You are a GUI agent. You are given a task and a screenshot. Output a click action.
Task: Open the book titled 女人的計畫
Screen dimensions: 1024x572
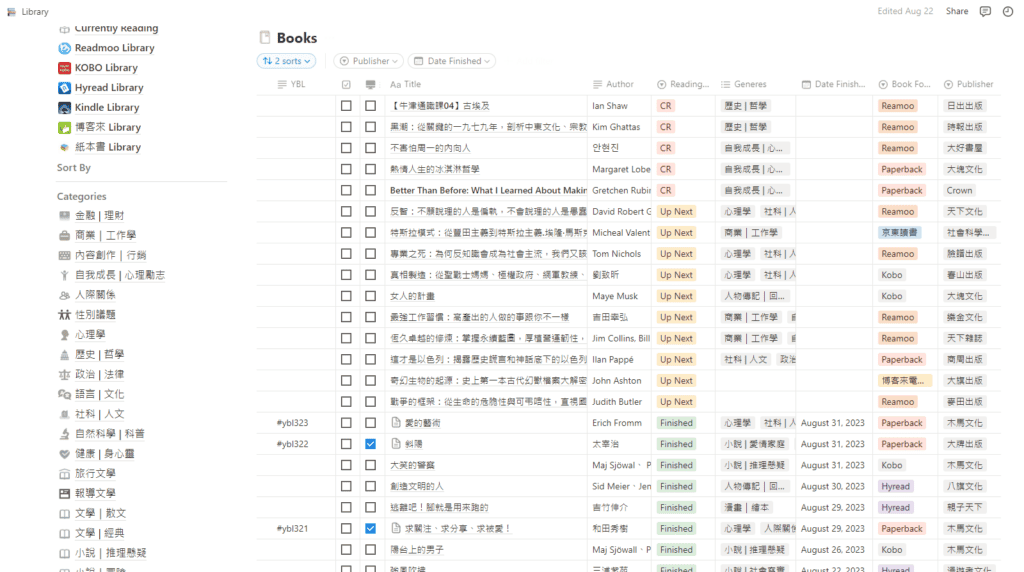tap(412, 296)
